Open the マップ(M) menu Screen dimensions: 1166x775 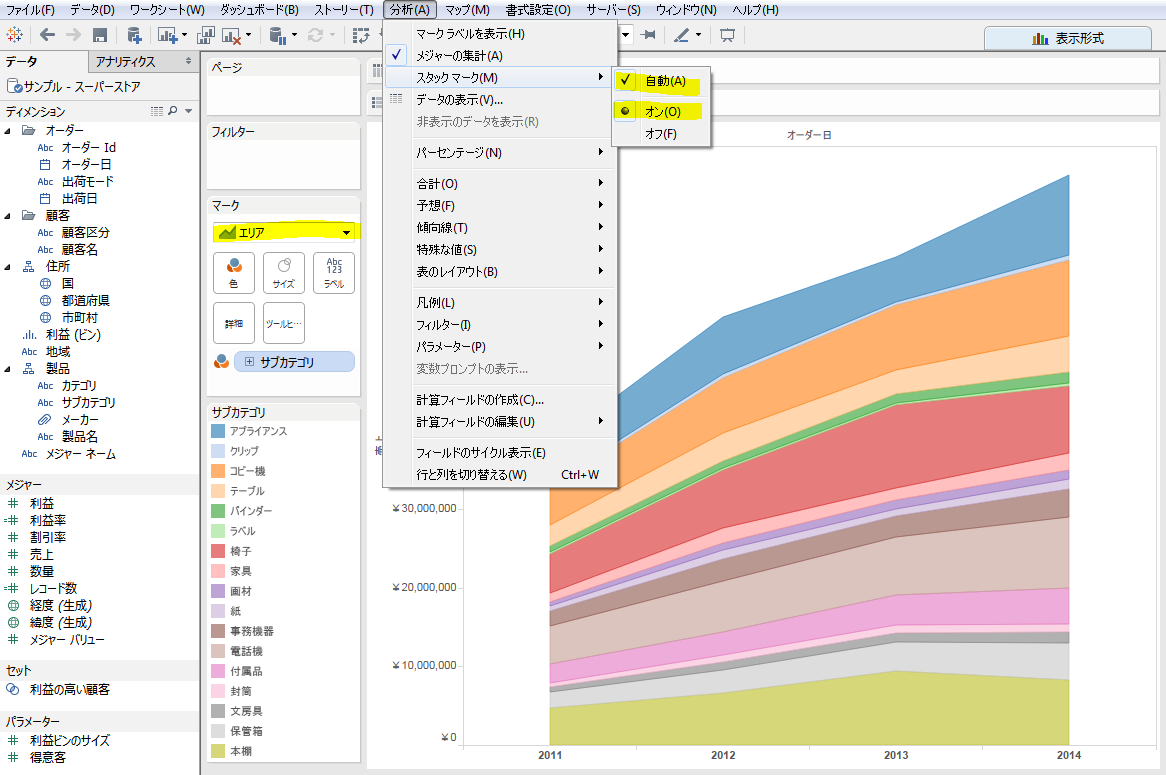click(467, 10)
